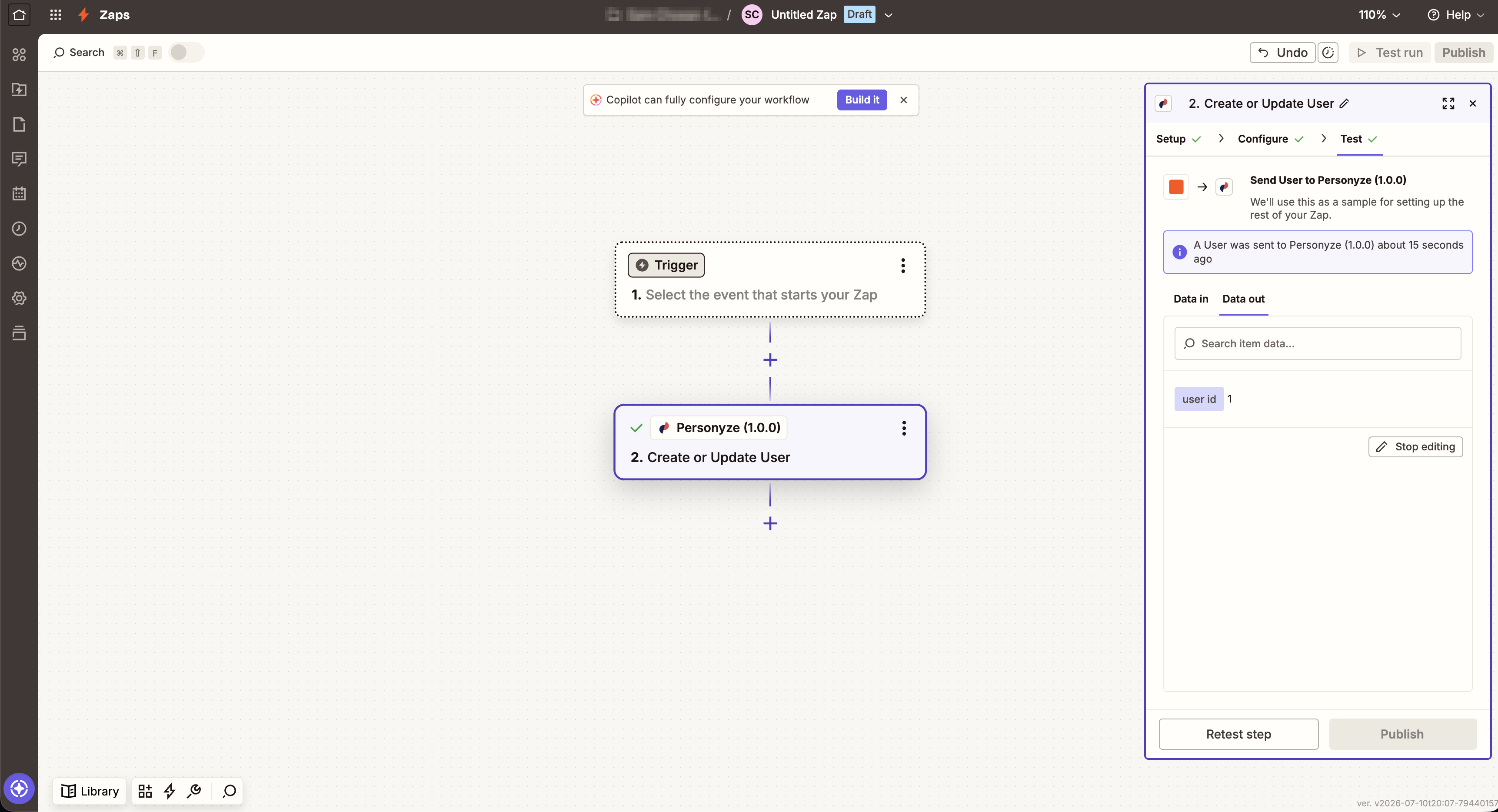Open Trigger step three-dot menu
The width and height of the screenshot is (1498, 812).
(903, 266)
